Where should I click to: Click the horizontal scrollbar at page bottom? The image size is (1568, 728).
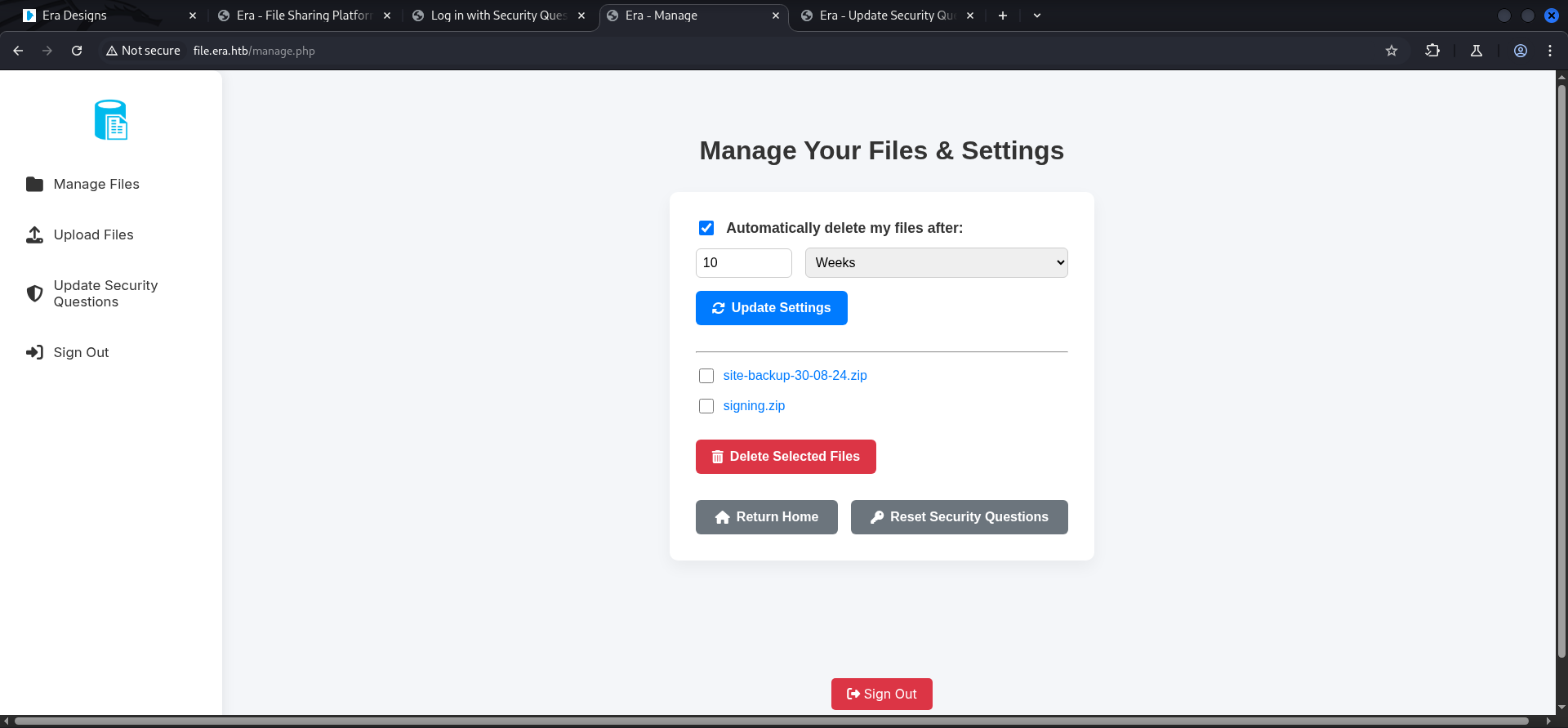tap(771, 721)
